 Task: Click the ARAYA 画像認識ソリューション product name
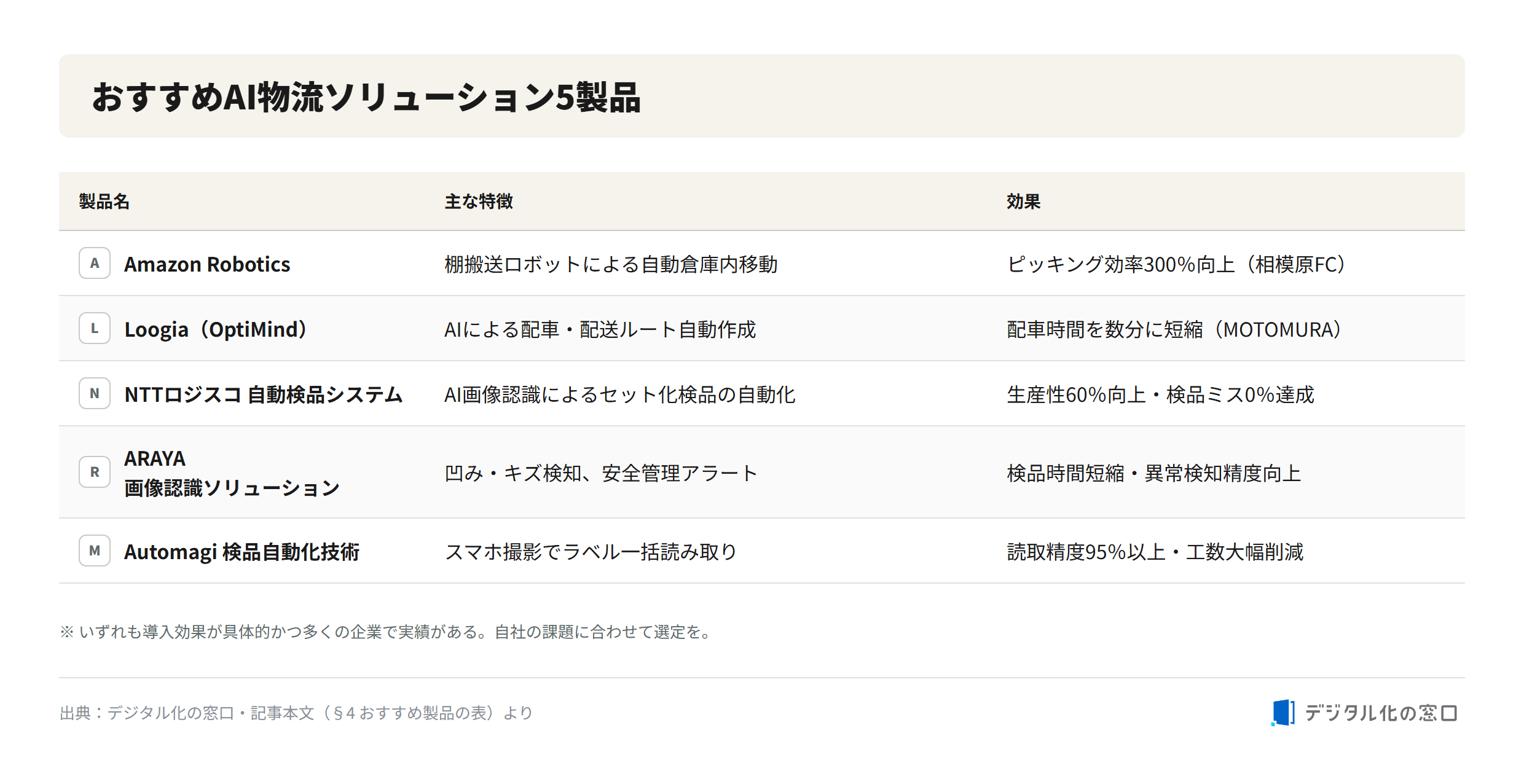tap(232, 473)
